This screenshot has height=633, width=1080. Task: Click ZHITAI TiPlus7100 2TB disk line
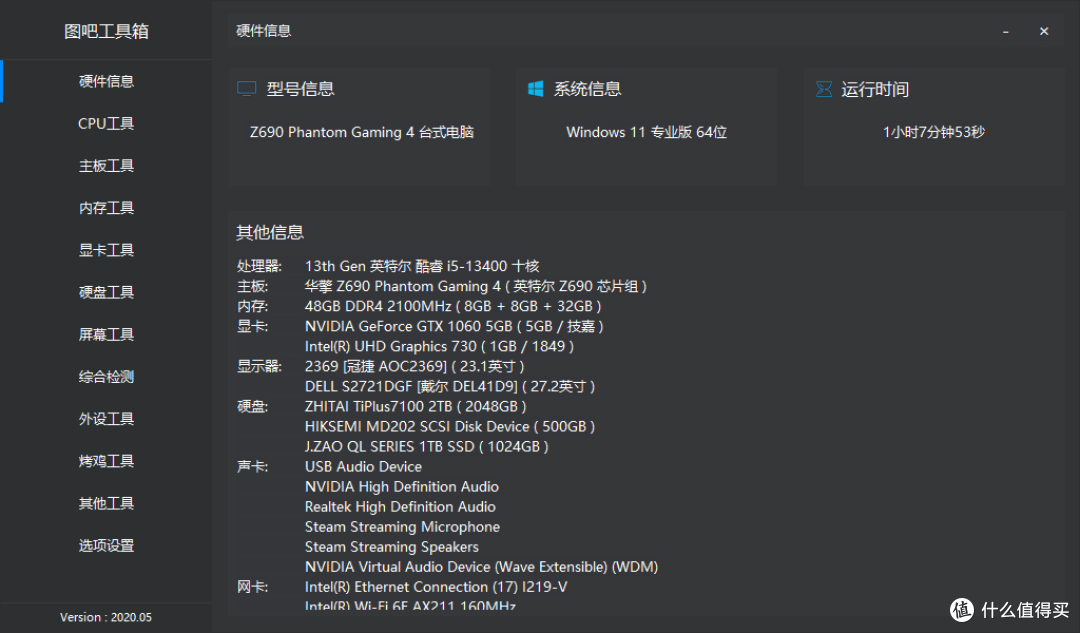click(415, 406)
